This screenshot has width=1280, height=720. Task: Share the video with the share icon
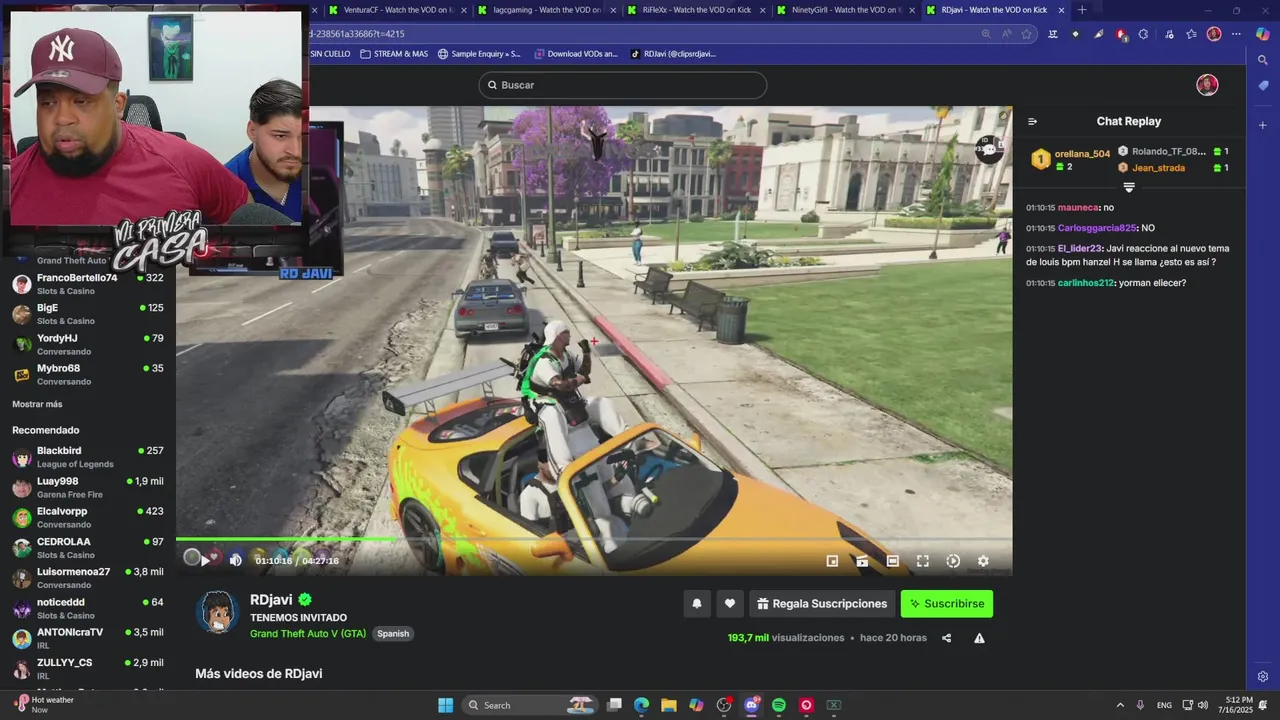point(946,638)
